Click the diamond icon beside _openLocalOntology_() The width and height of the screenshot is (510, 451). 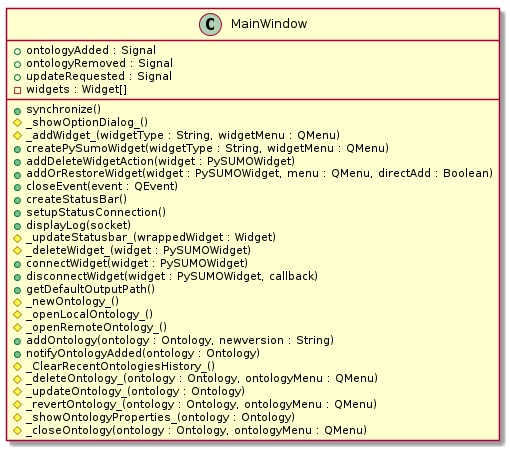(x=17, y=315)
